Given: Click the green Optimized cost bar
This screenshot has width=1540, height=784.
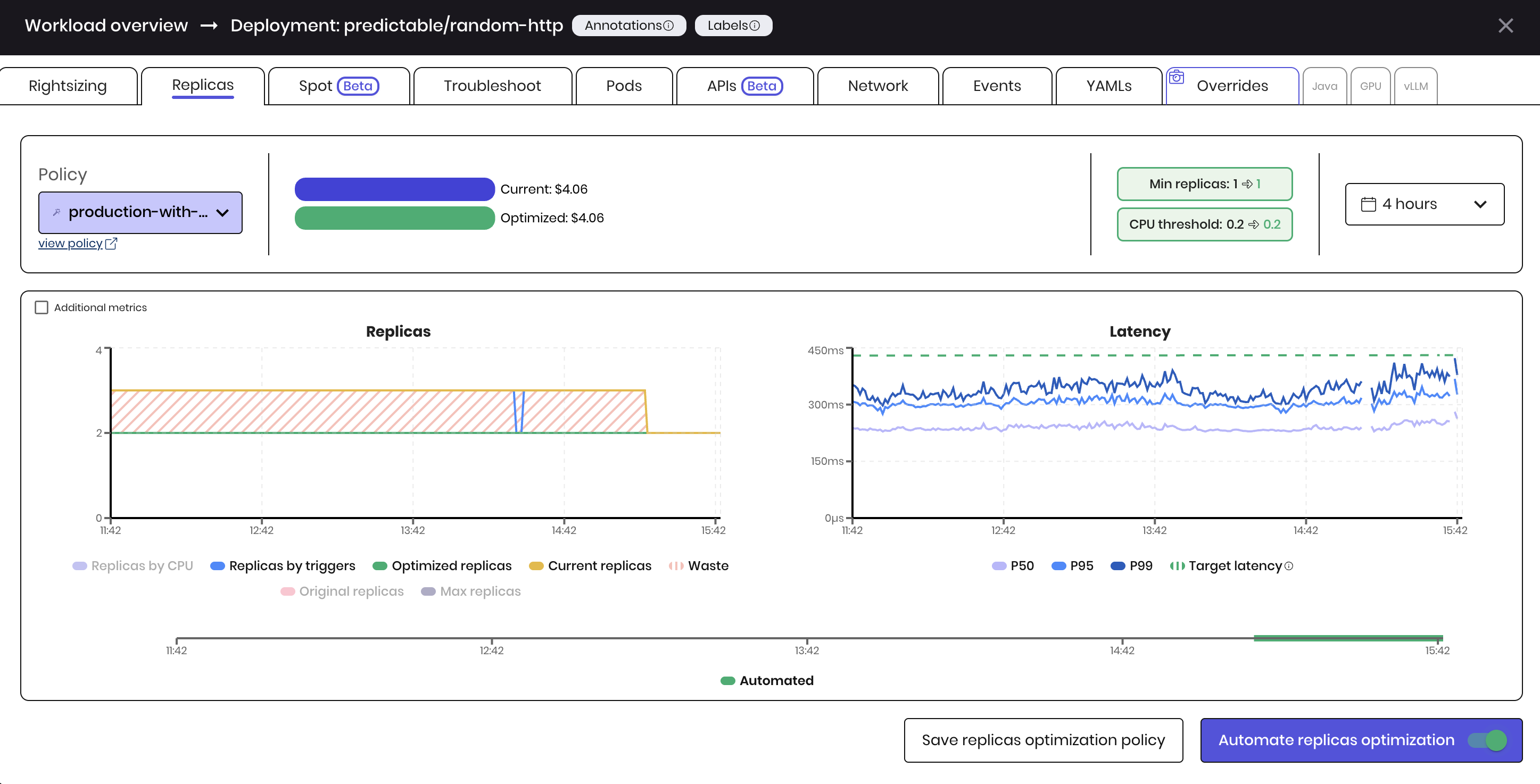Looking at the screenshot, I should pos(394,218).
